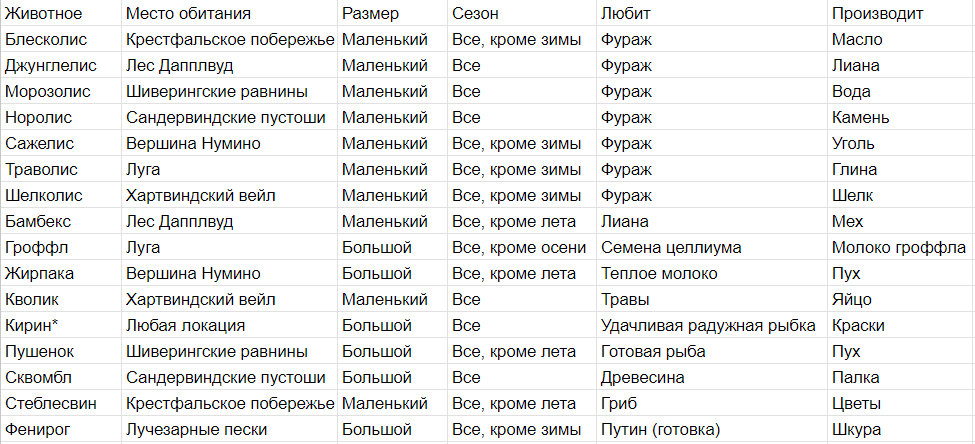Image resolution: width=975 pixels, height=444 pixels.
Task: Select the "Животное" header cell
Action: click(x=44, y=14)
